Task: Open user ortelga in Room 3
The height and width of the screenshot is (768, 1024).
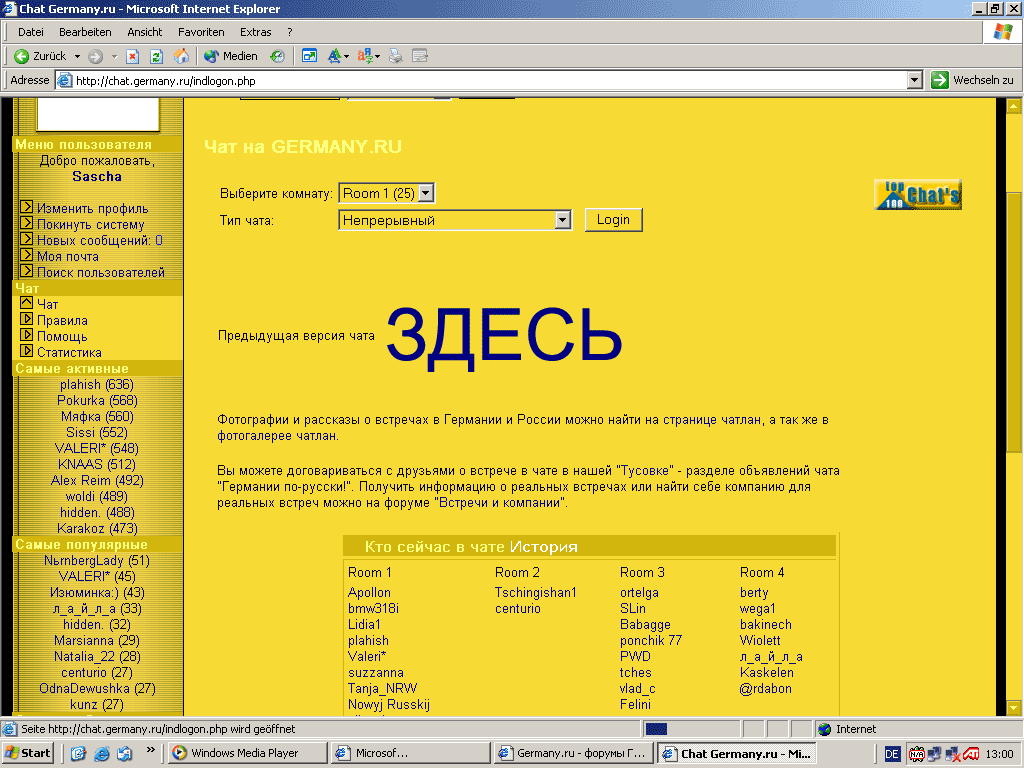Action: [639, 593]
